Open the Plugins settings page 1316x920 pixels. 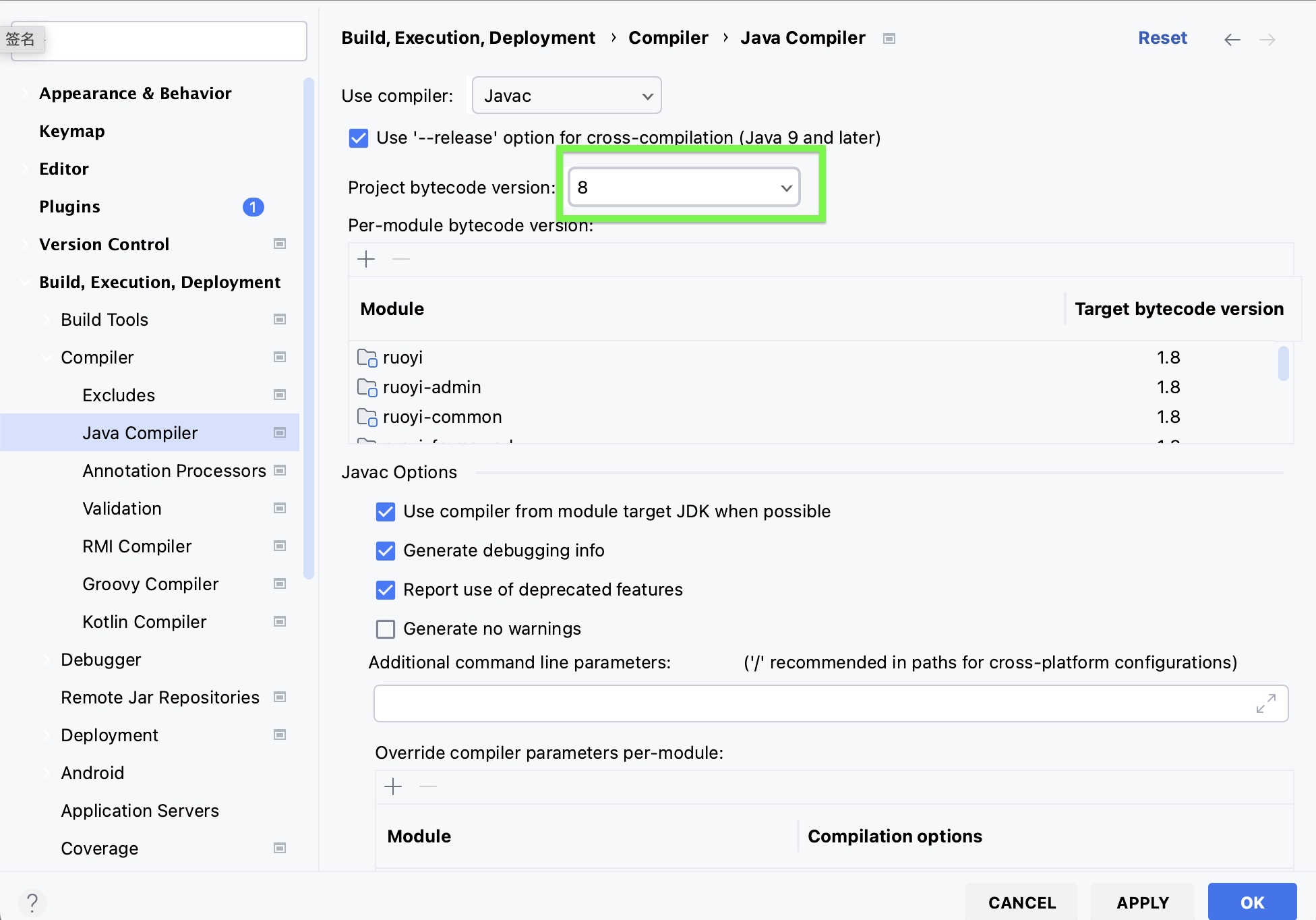coord(69,206)
